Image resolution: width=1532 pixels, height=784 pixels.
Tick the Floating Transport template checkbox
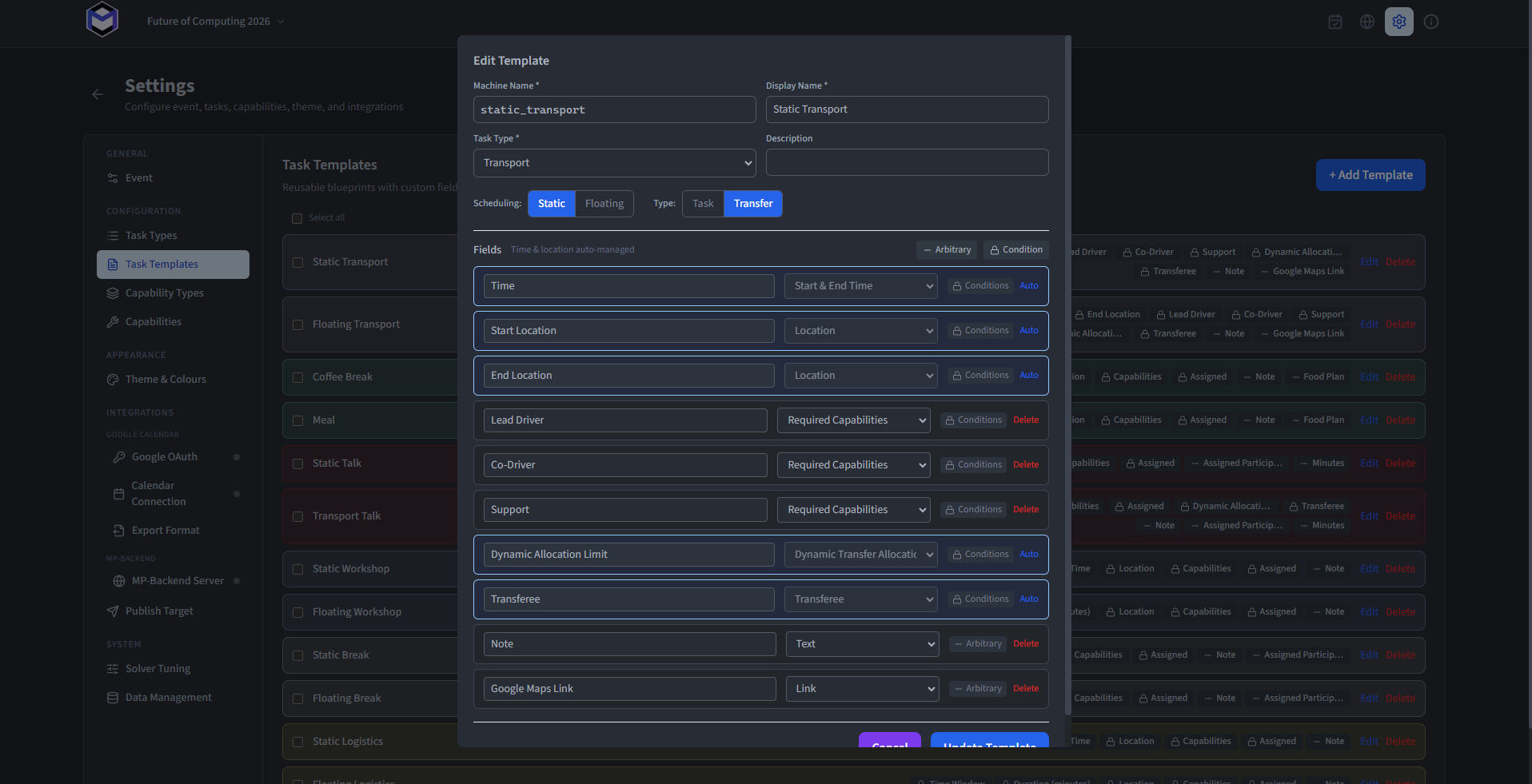coord(298,324)
